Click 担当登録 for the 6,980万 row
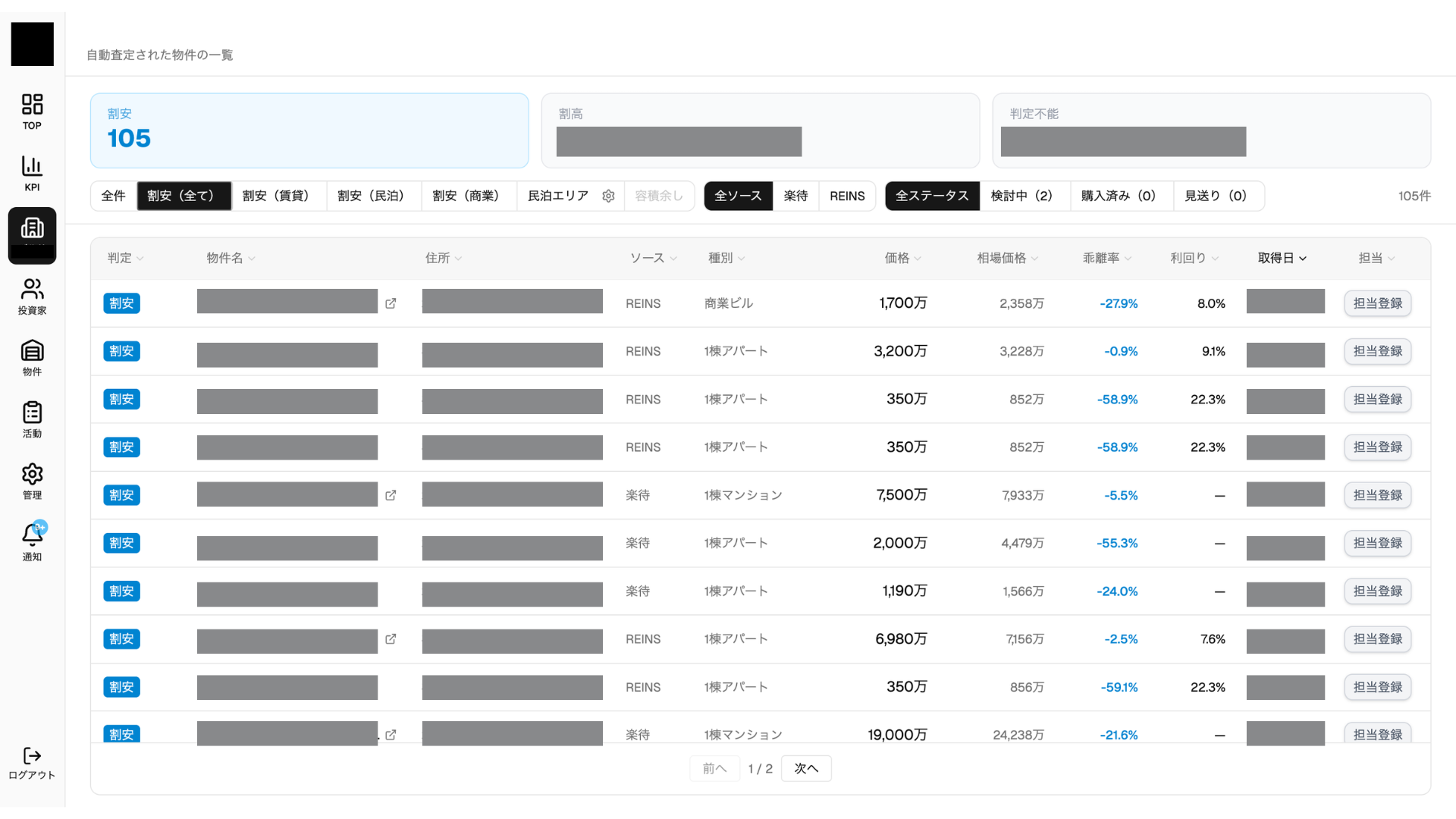This screenshot has height=819, width=1456. point(1378,639)
